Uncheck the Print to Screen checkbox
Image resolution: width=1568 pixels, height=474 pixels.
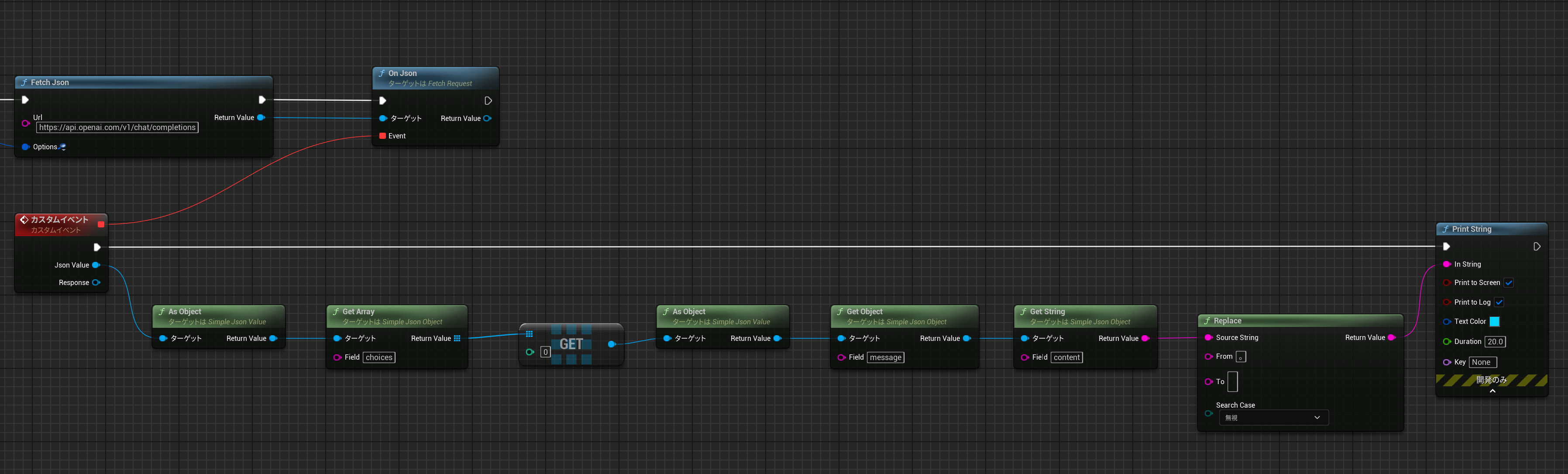[1508, 282]
